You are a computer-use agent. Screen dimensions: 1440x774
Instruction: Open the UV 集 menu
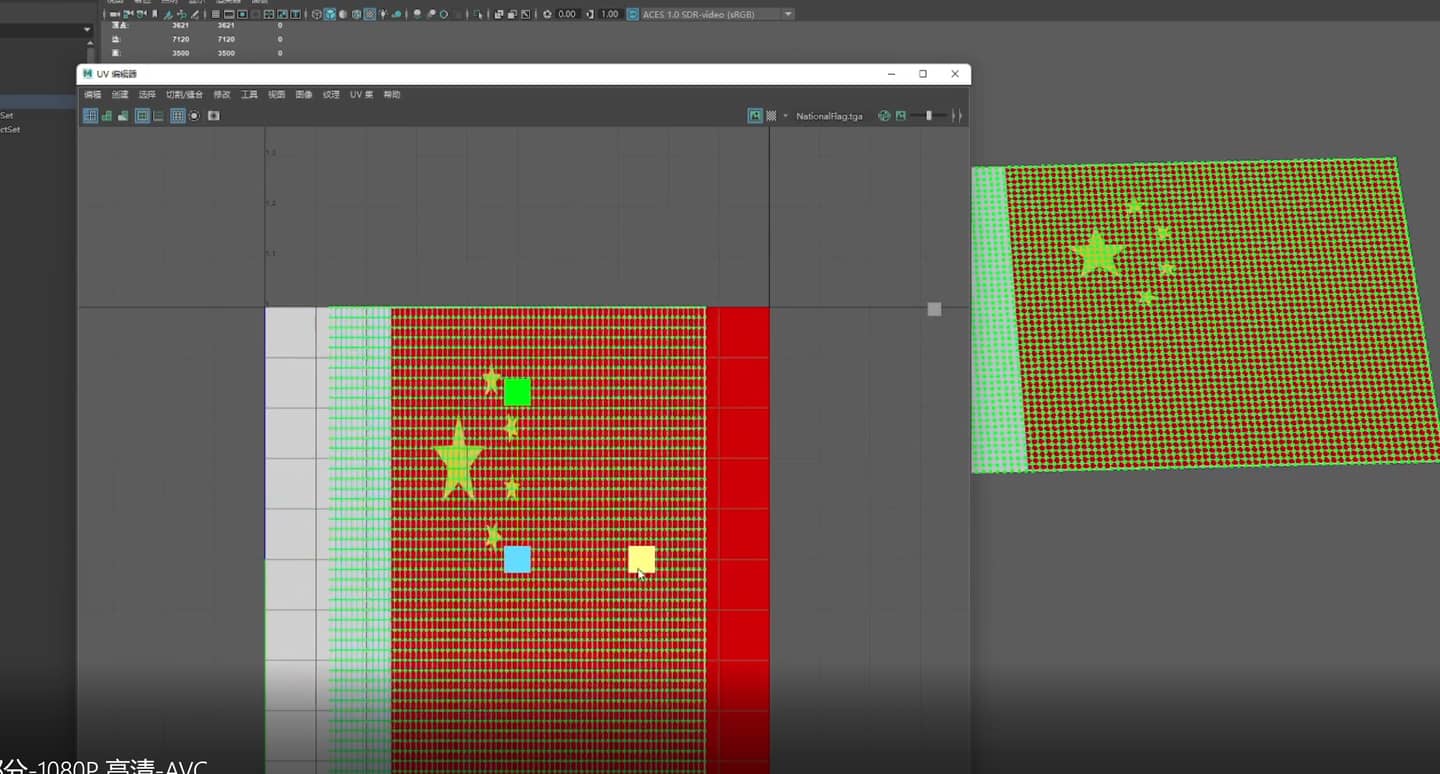361,95
